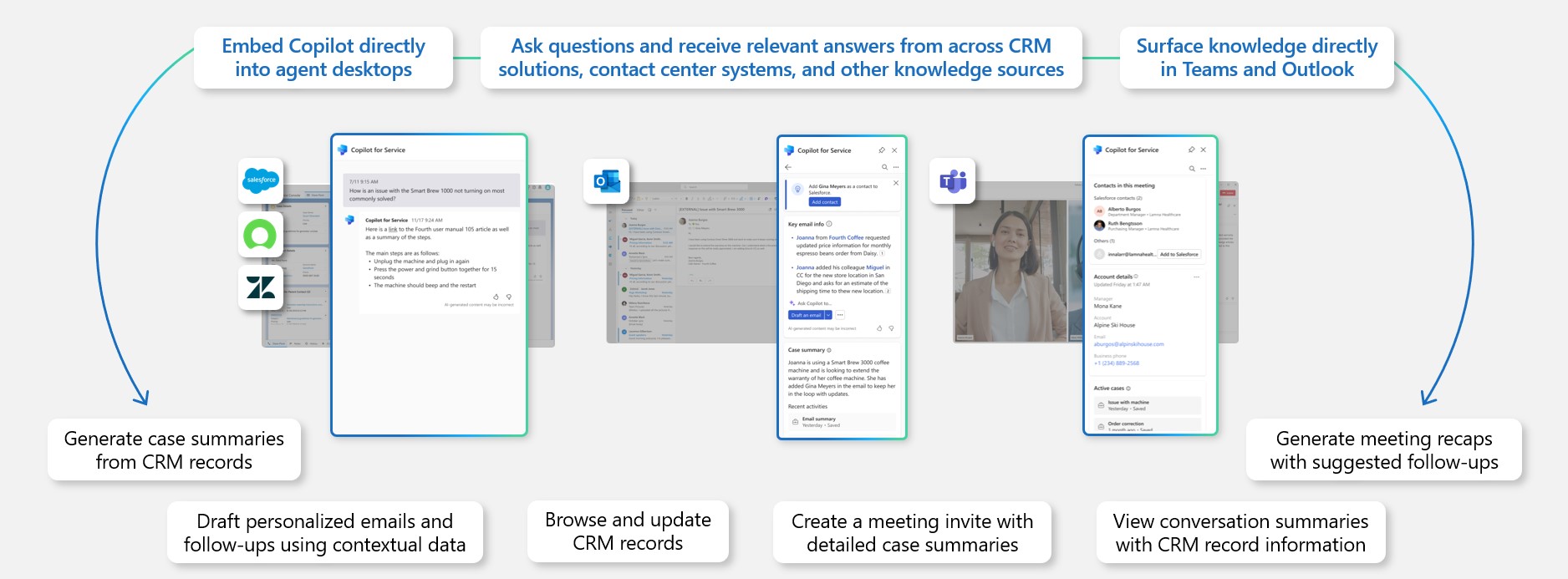Click the aburgos@alpineskihouse.com email link
The image size is (1568, 579).
click(1128, 344)
